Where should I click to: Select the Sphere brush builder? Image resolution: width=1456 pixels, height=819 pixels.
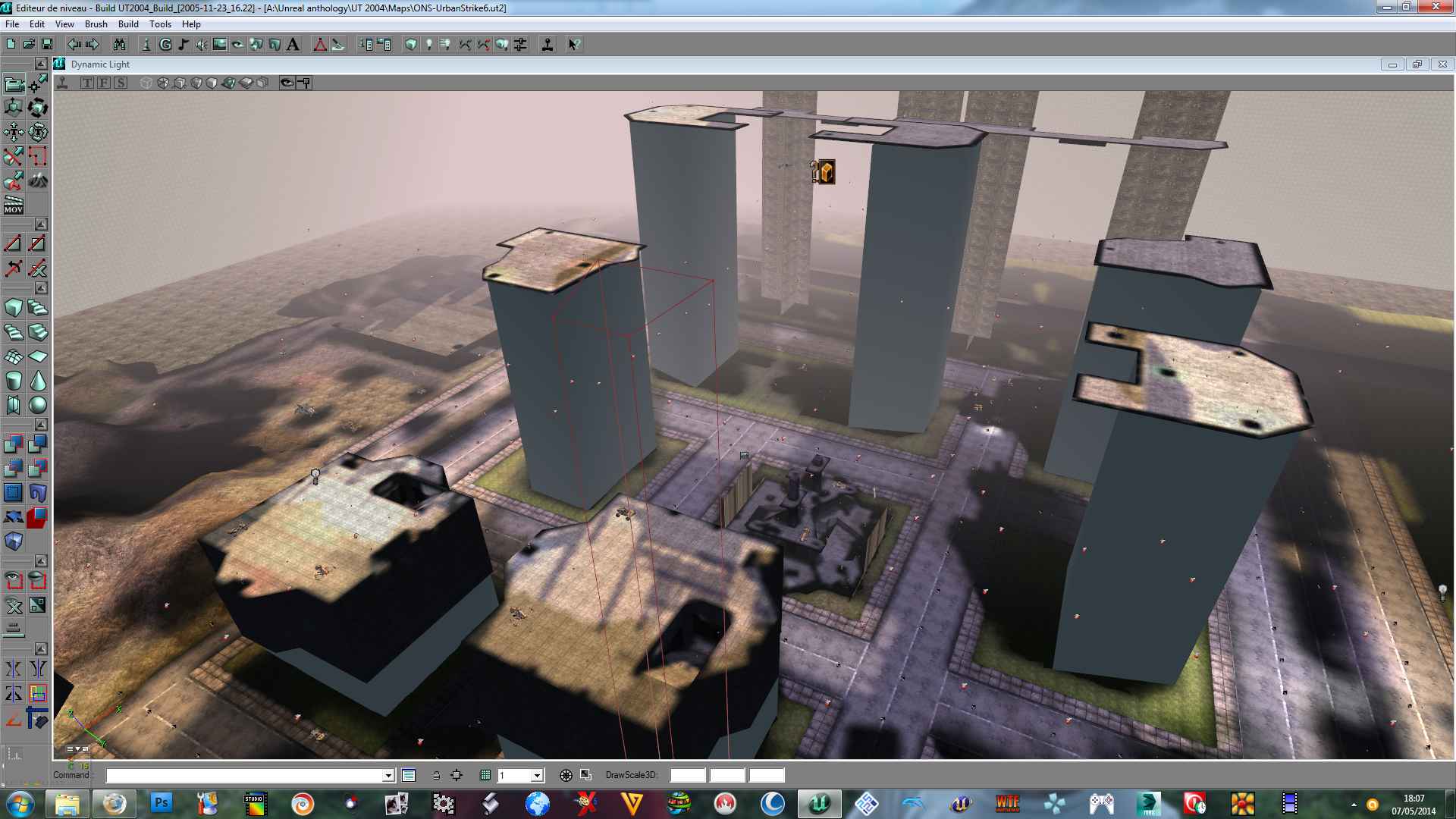pyautogui.click(x=38, y=405)
